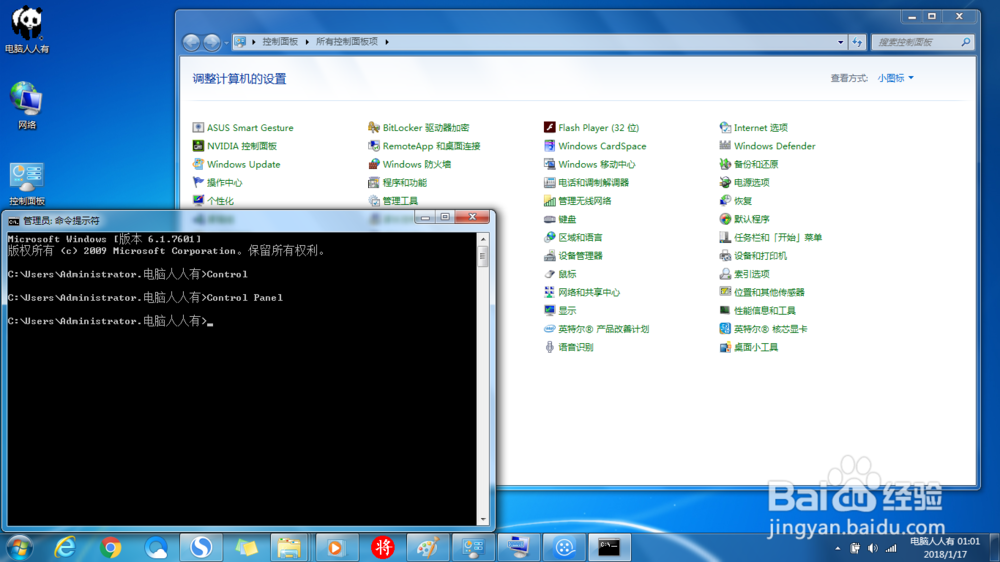Open Windows Defender item
Viewport: 1000px width, 562px height.
point(768,146)
